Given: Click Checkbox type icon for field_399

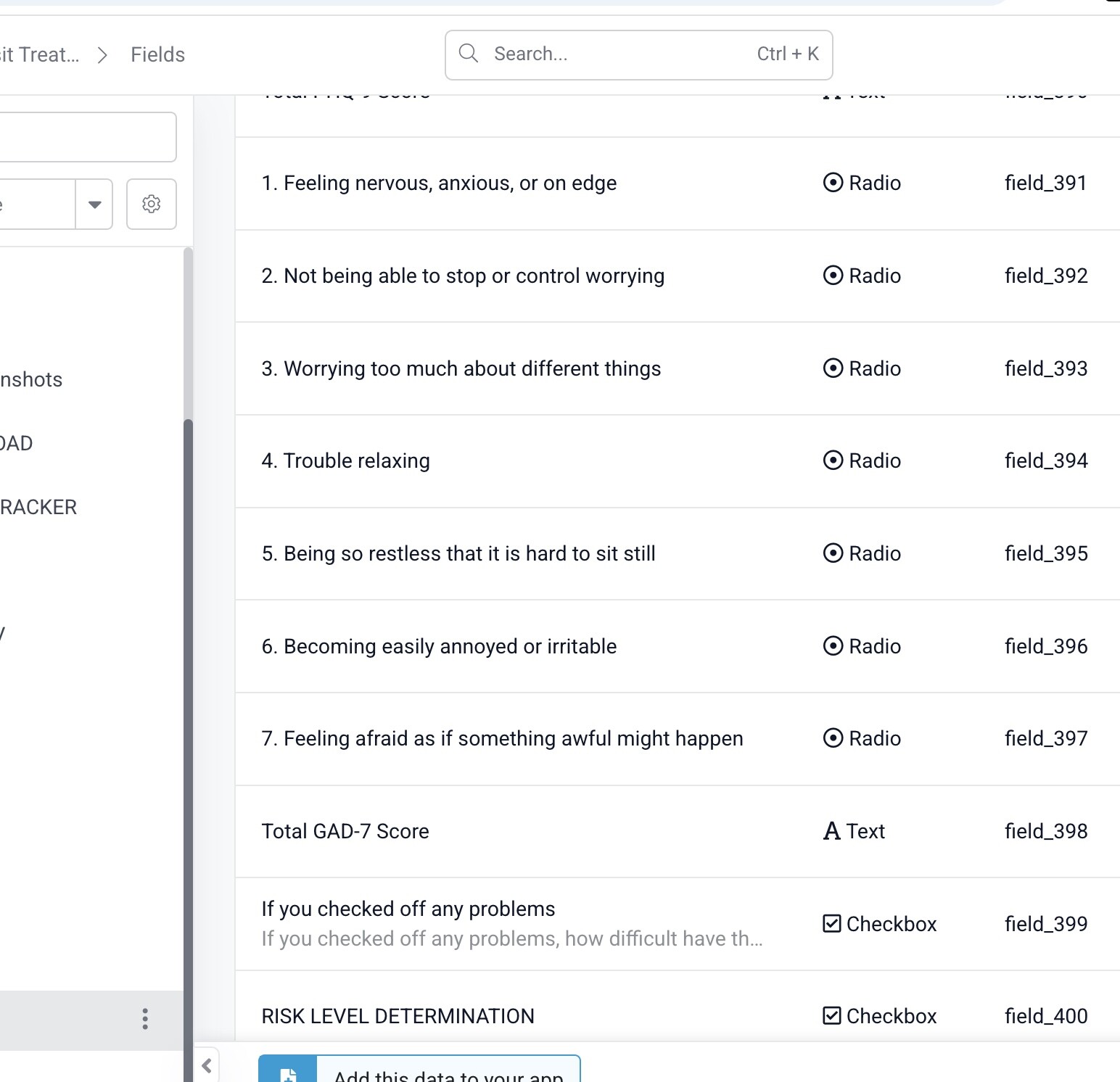Looking at the screenshot, I should 831,924.
